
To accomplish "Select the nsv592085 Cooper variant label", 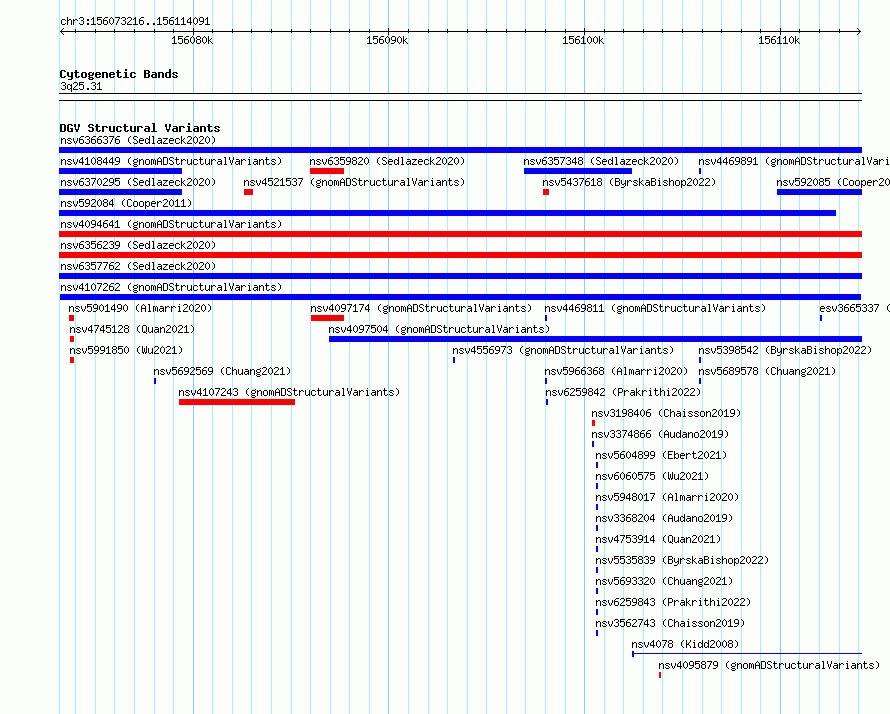I will coord(833,182).
